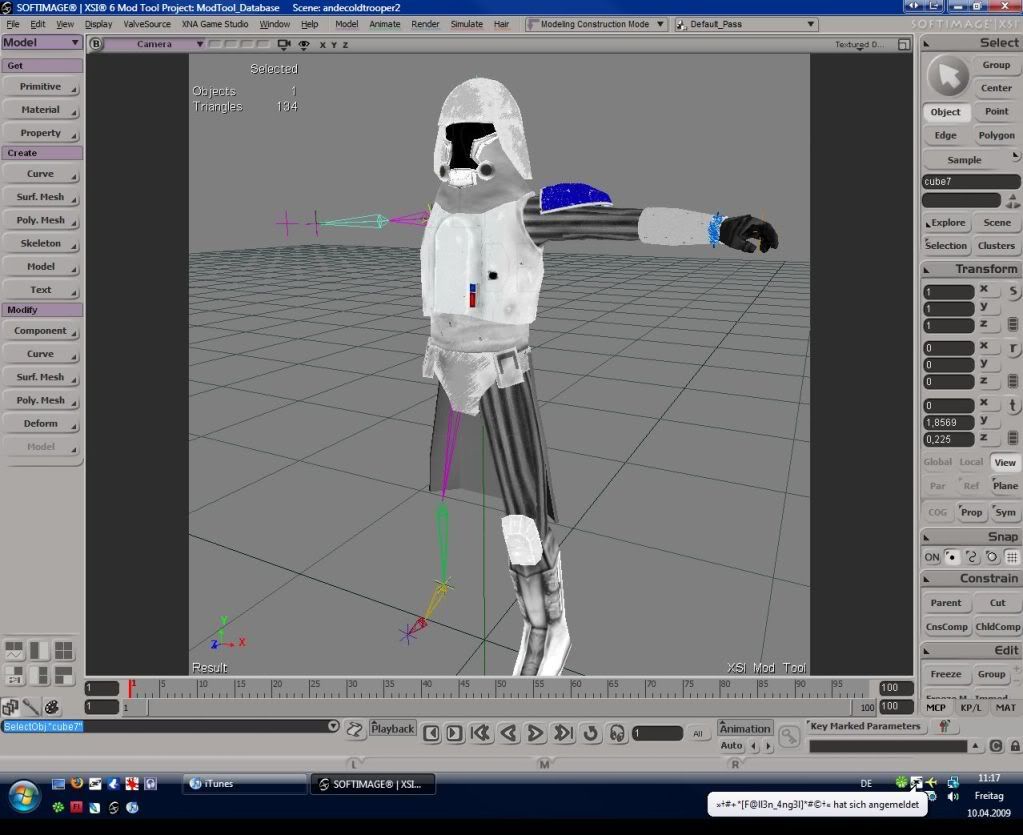This screenshot has height=835, width=1023.
Task: Step to previous frame
Action: (431, 733)
